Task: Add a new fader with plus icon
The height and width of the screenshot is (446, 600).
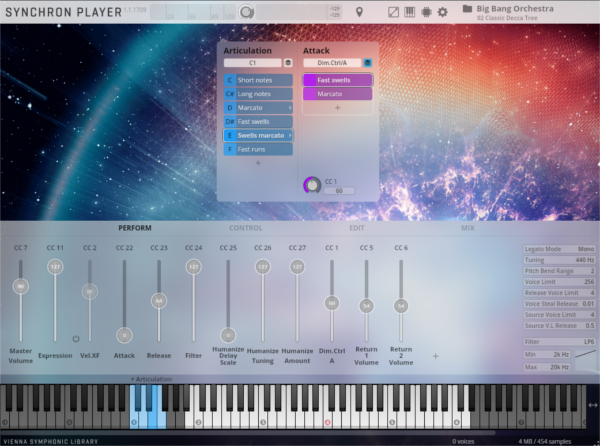Action: tap(435, 356)
